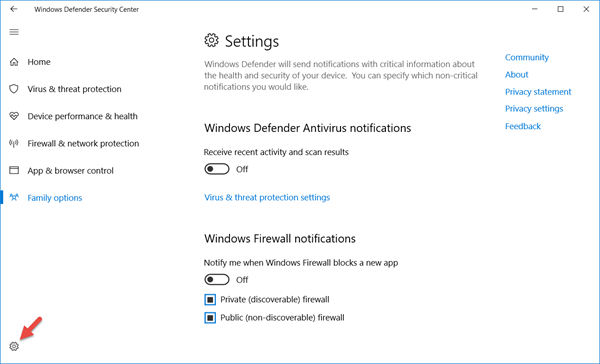Open Virus & threat protection settings link

pyautogui.click(x=267, y=198)
